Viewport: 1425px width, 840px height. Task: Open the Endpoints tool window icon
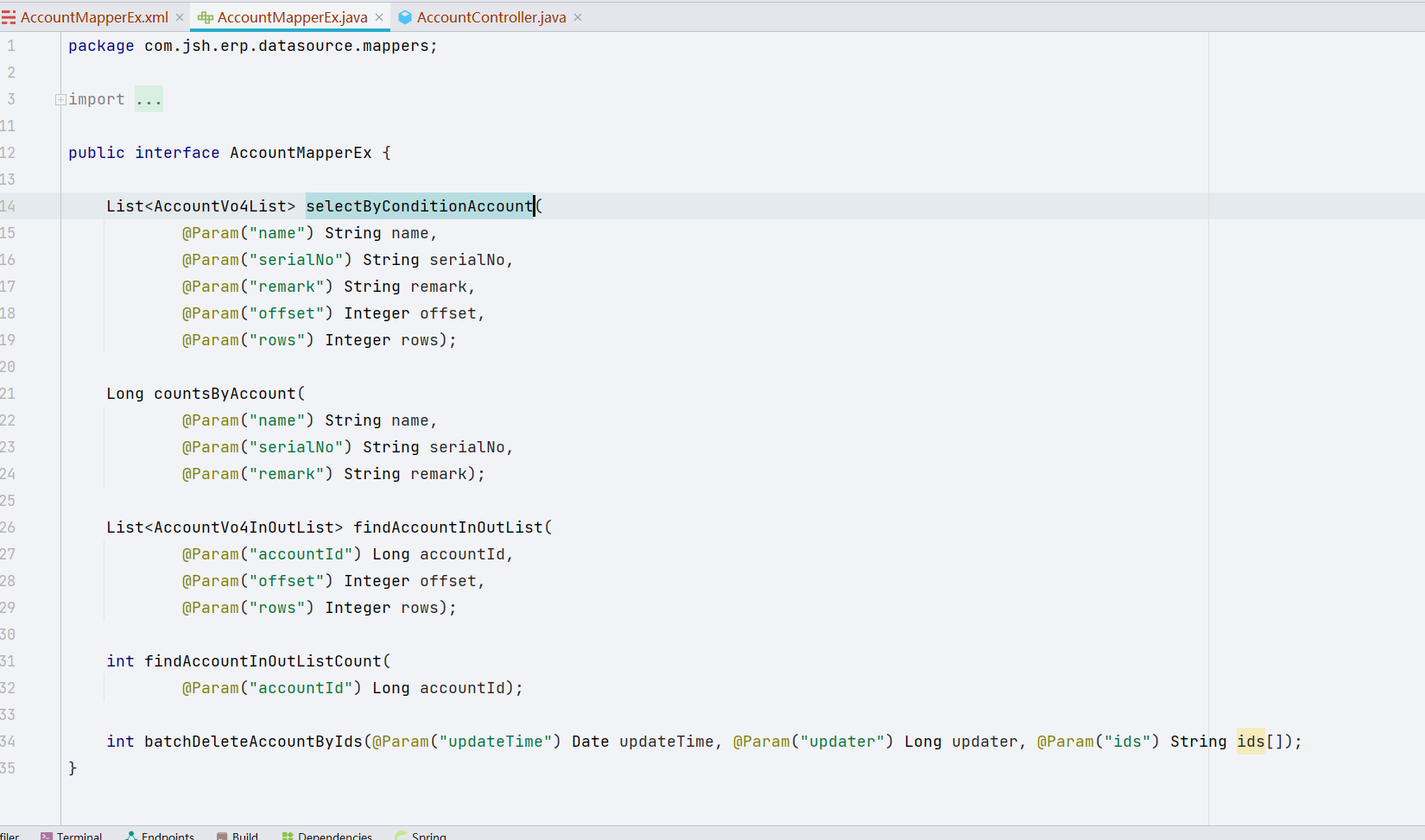[x=131, y=835]
